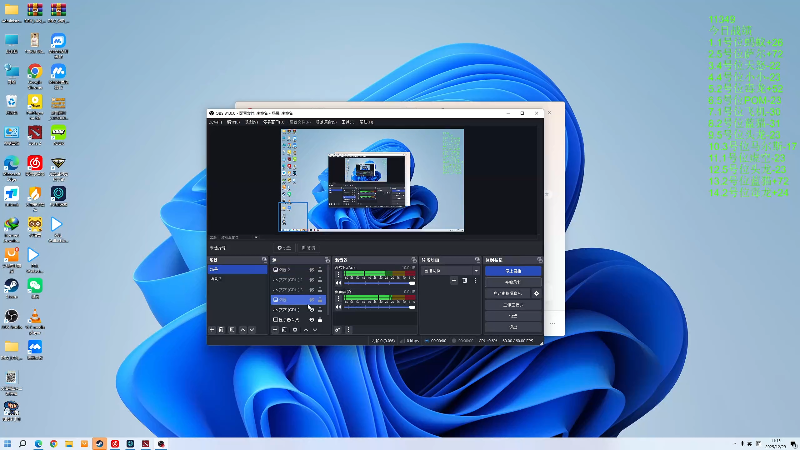This screenshot has height=450, width=800.
Task: Open the WeChat desktop shortcut
Action: (x=35, y=289)
